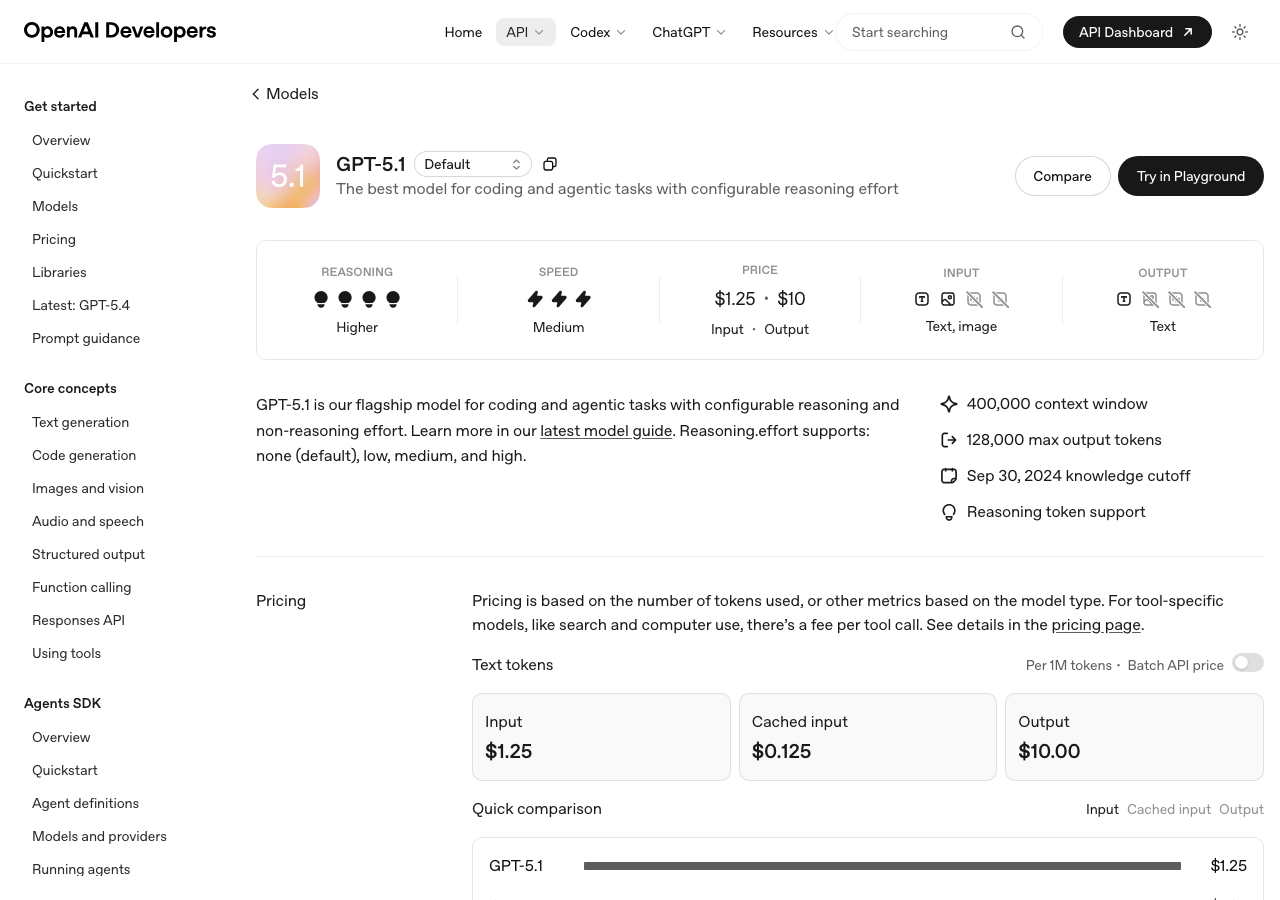
Task: Enable the Batch API price toggle
Action: (x=1247, y=663)
